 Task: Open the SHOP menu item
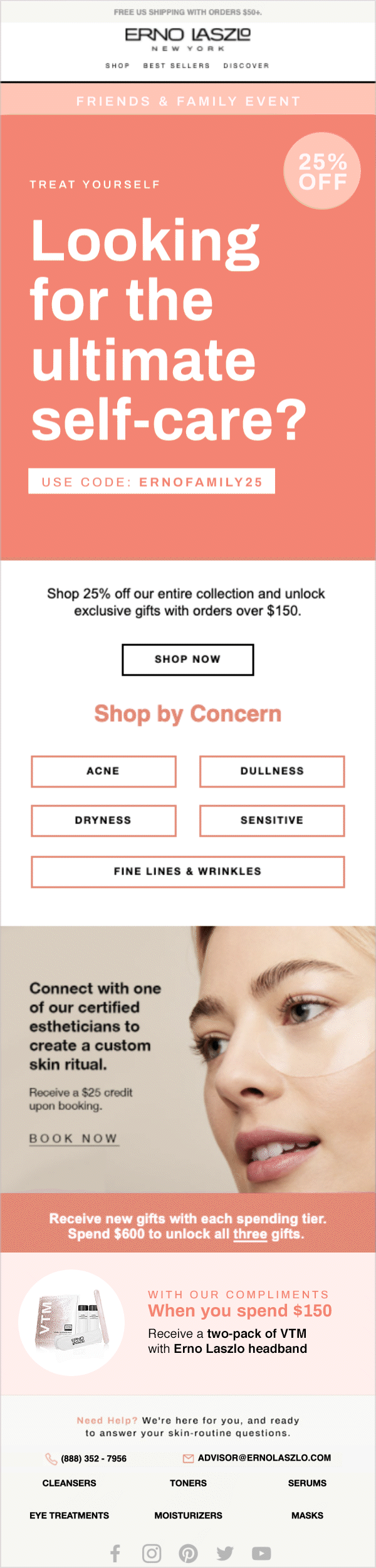117,65
